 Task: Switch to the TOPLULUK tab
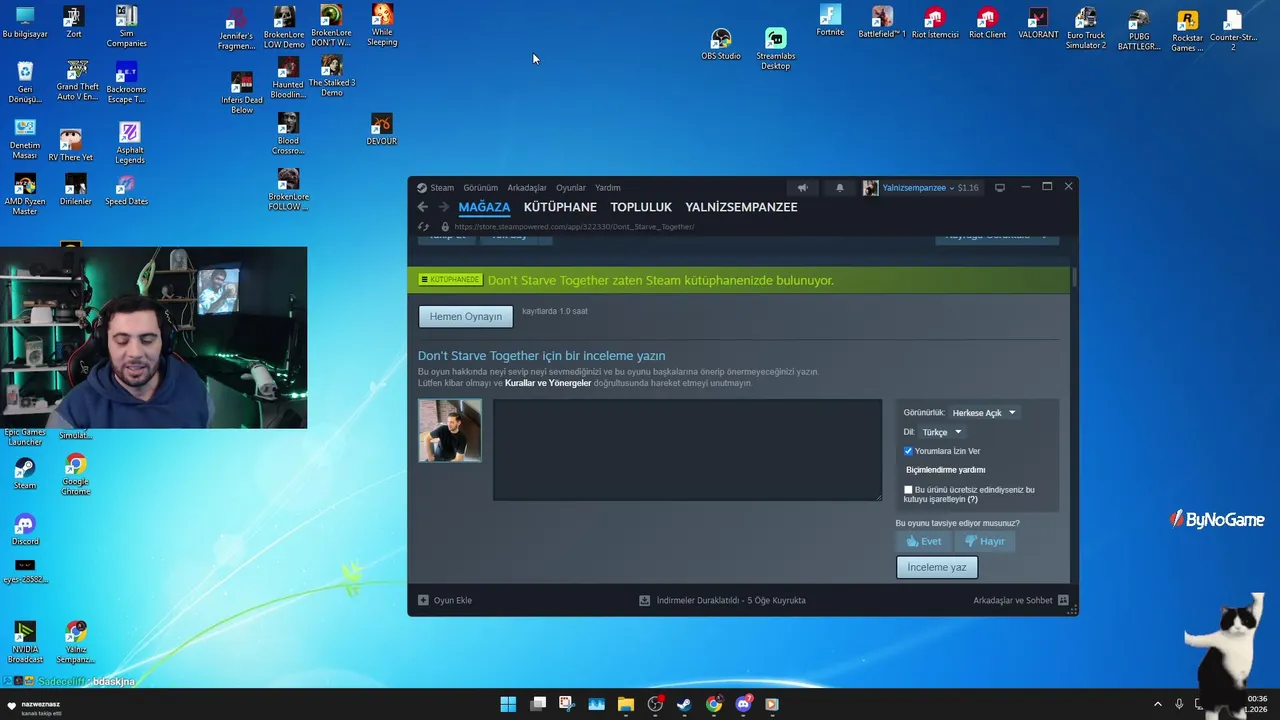point(641,207)
